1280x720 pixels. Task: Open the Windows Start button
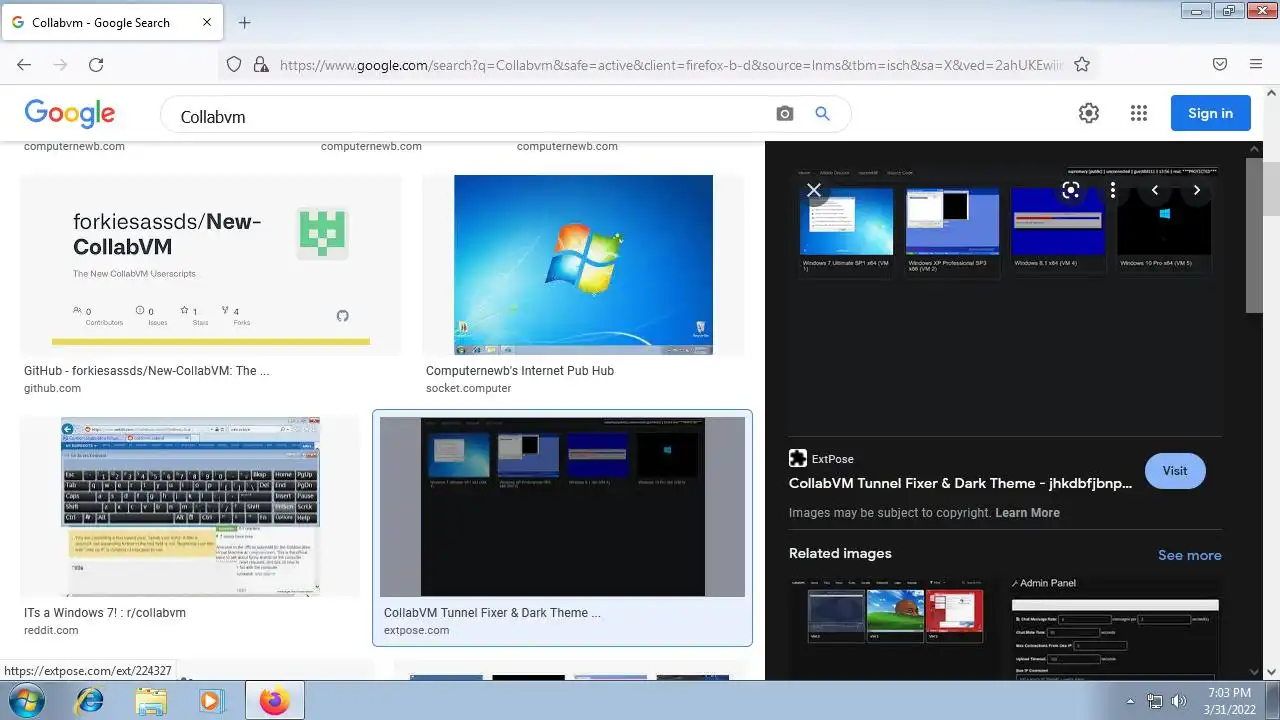(x=27, y=701)
